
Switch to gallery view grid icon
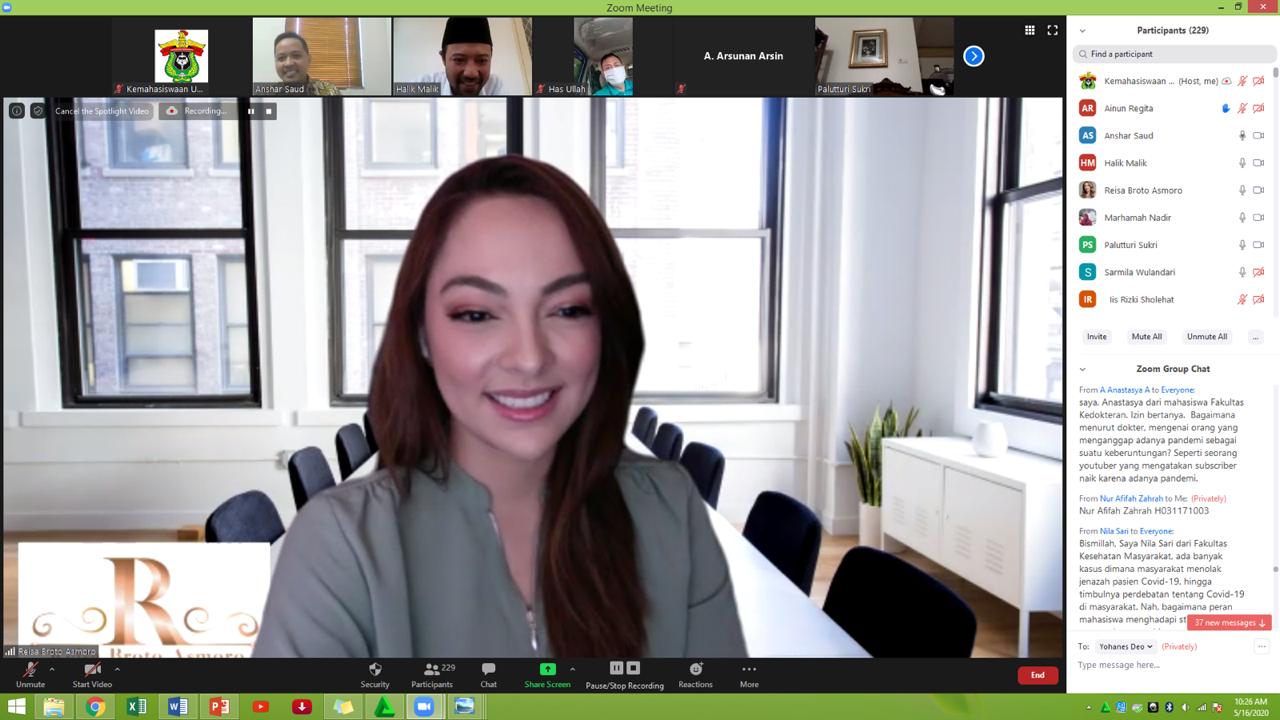pyautogui.click(x=1029, y=30)
